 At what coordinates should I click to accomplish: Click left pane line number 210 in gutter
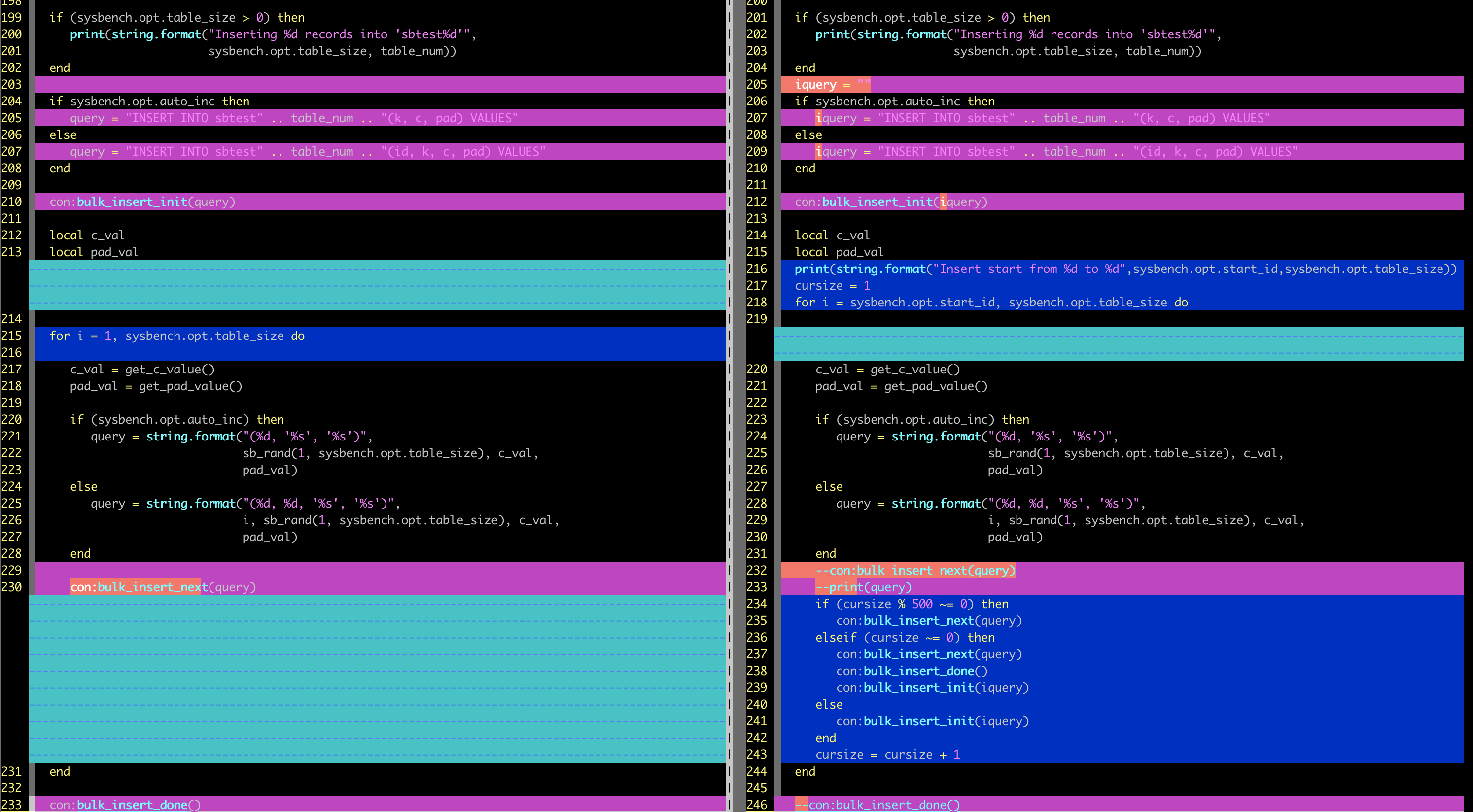pyautogui.click(x=11, y=202)
